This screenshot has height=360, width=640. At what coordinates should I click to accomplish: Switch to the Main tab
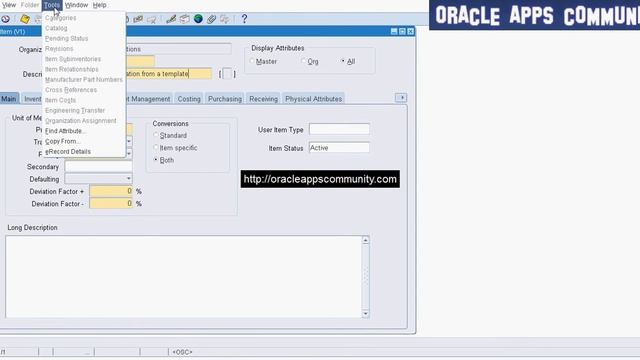pyautogui.click(x=9, y=99)
